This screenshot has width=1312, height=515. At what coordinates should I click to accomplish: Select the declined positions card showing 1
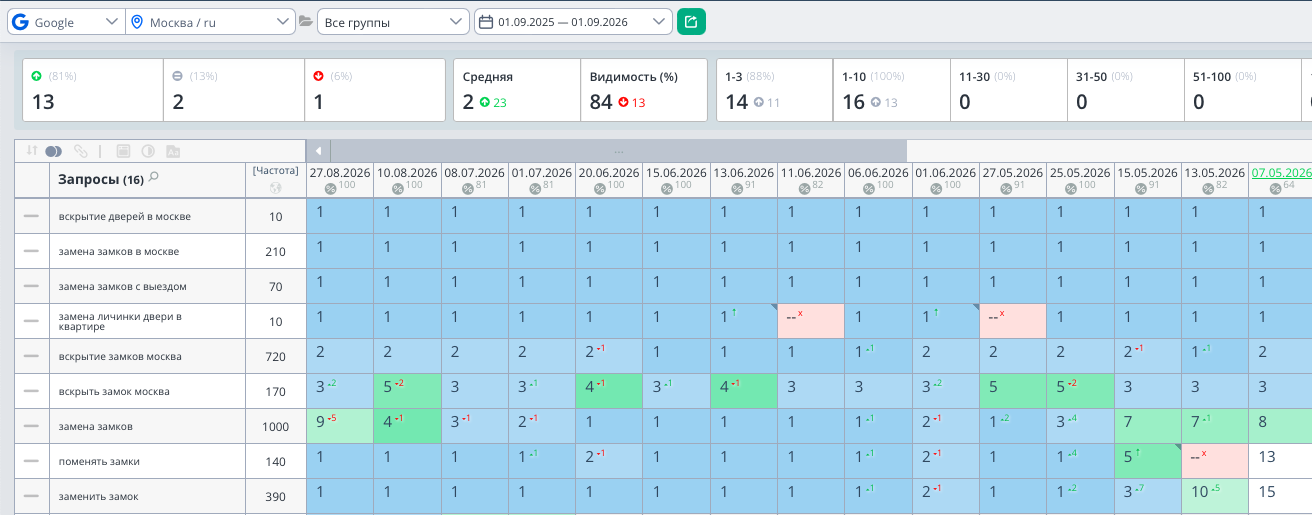tap(375, 90)
